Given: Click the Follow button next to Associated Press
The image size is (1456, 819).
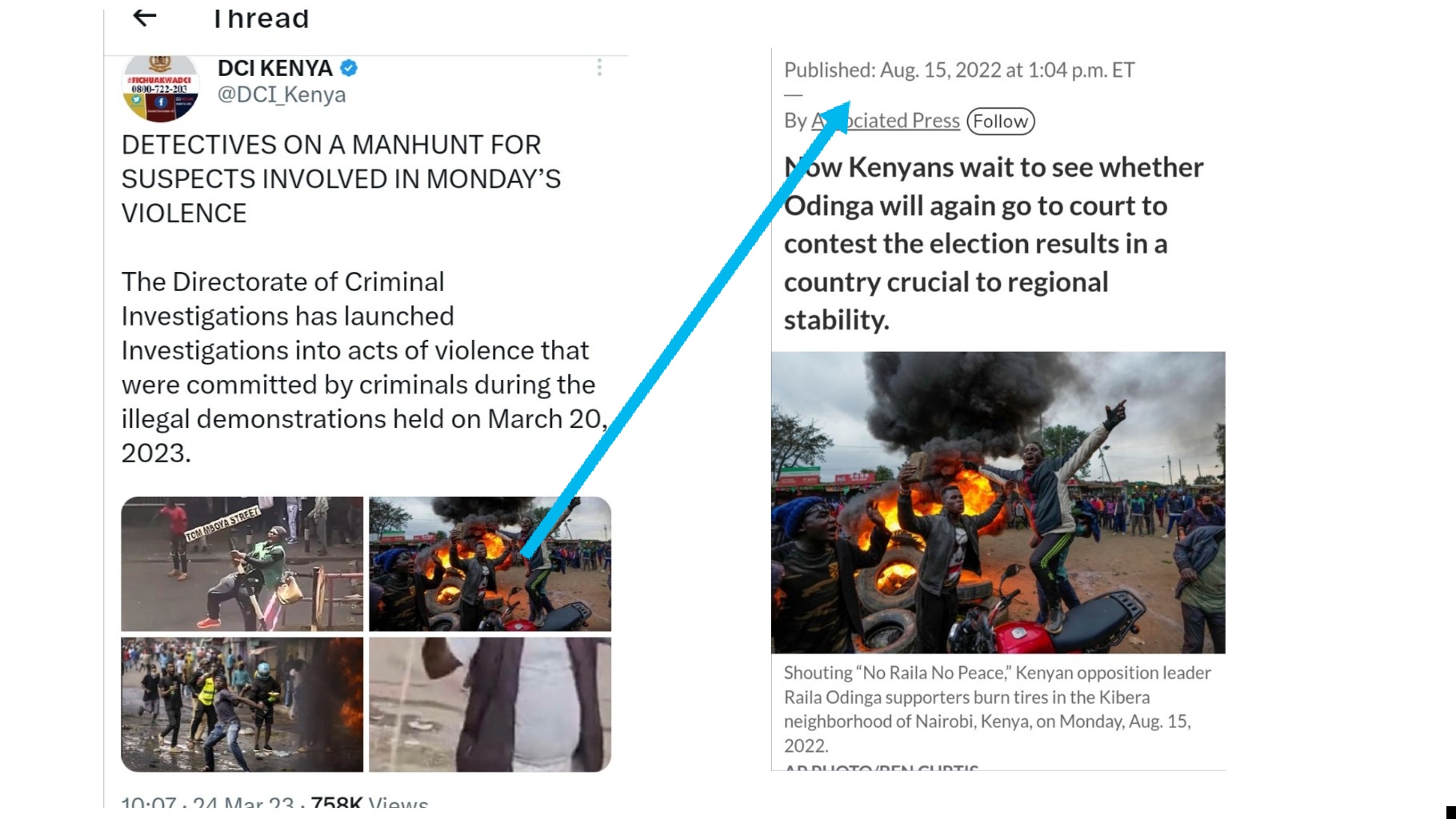Looking at the screenshot, I should [1001, 121].
